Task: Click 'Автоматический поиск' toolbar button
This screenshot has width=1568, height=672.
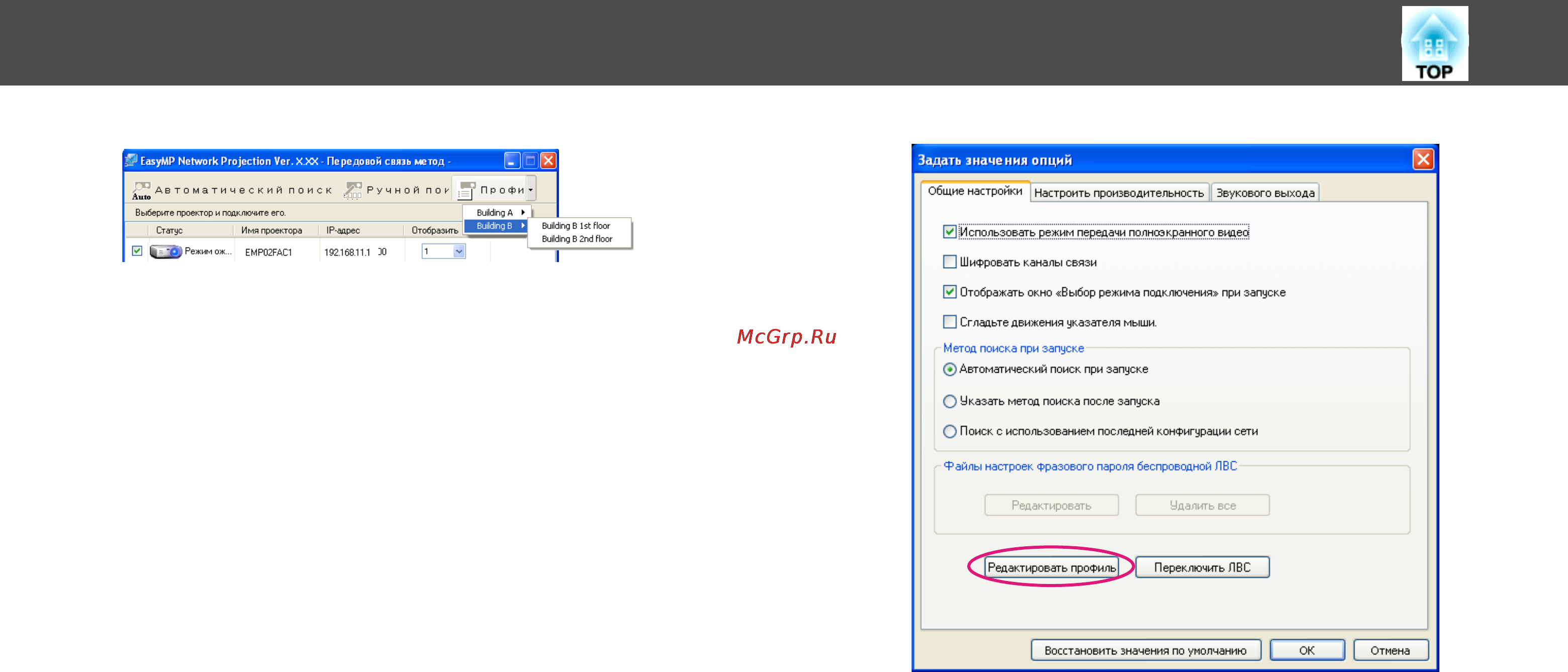Action: (233, 190)
